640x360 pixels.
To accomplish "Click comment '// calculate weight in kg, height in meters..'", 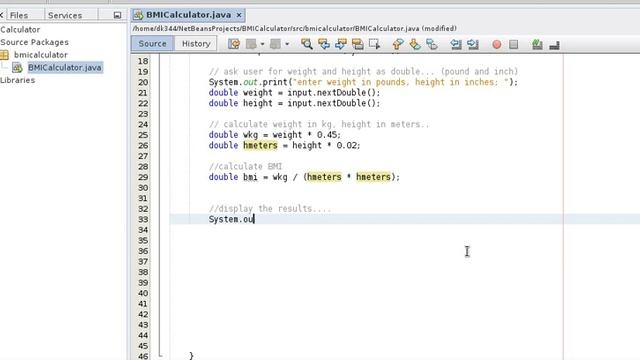I will click(x=319, y=124).
